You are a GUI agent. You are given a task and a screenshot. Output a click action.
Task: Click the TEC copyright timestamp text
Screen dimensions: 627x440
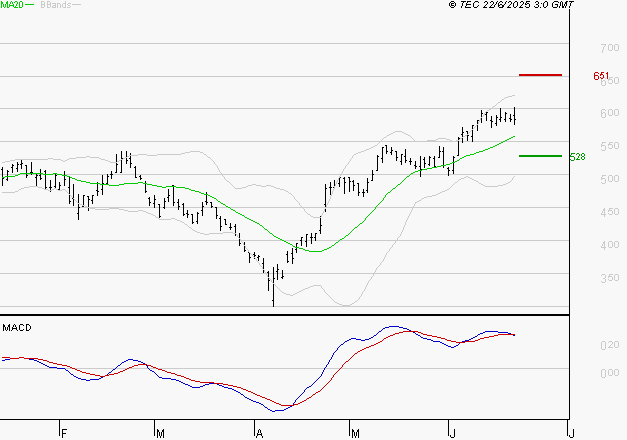[511, 5]
